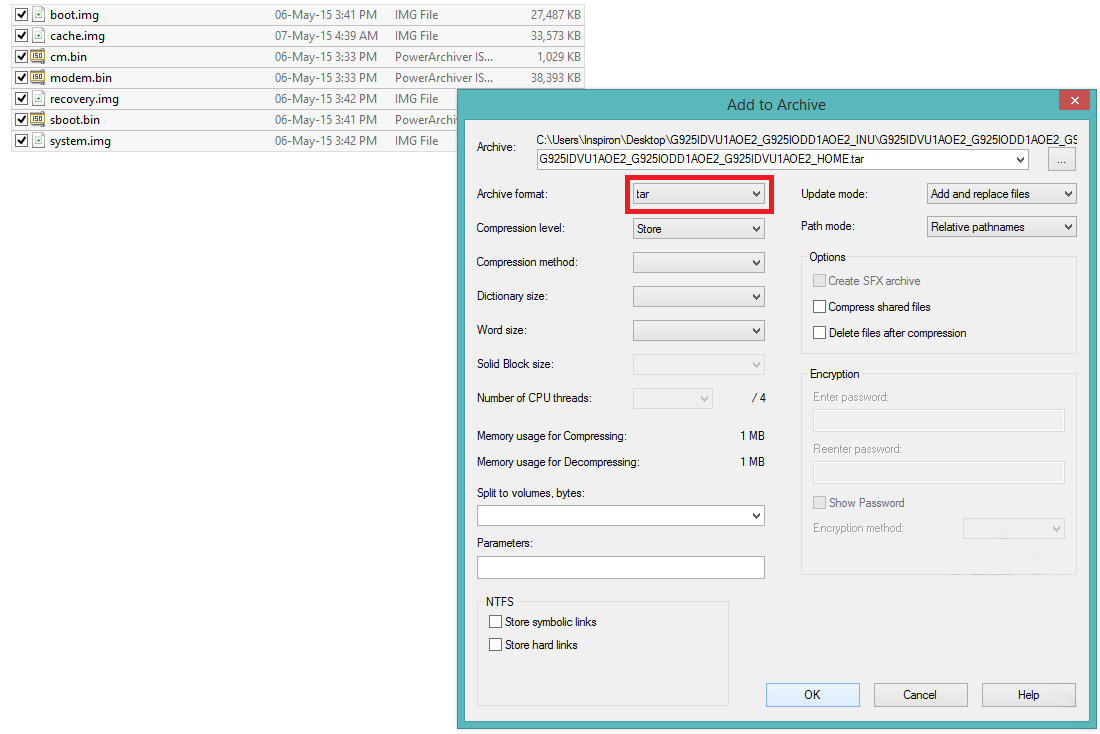Click the Parameters text field
The height and width of the screenshot is (734, 1100).
point(620,567)
